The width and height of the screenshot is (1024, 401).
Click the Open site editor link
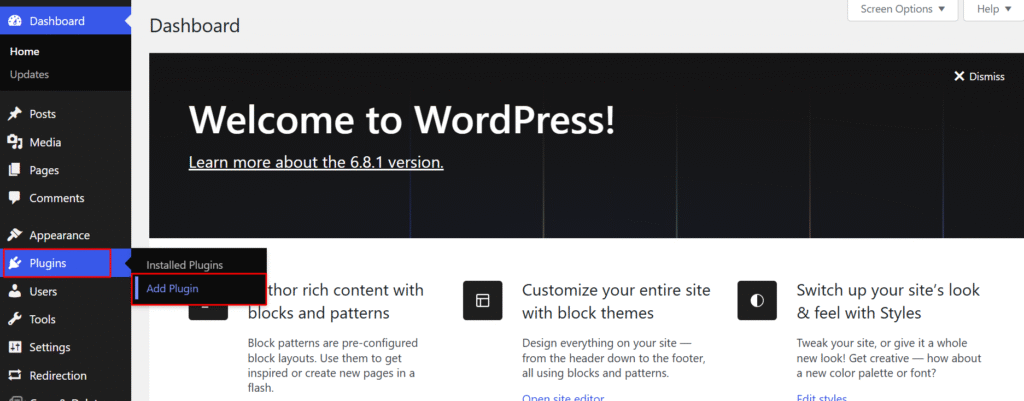point(564,398)
